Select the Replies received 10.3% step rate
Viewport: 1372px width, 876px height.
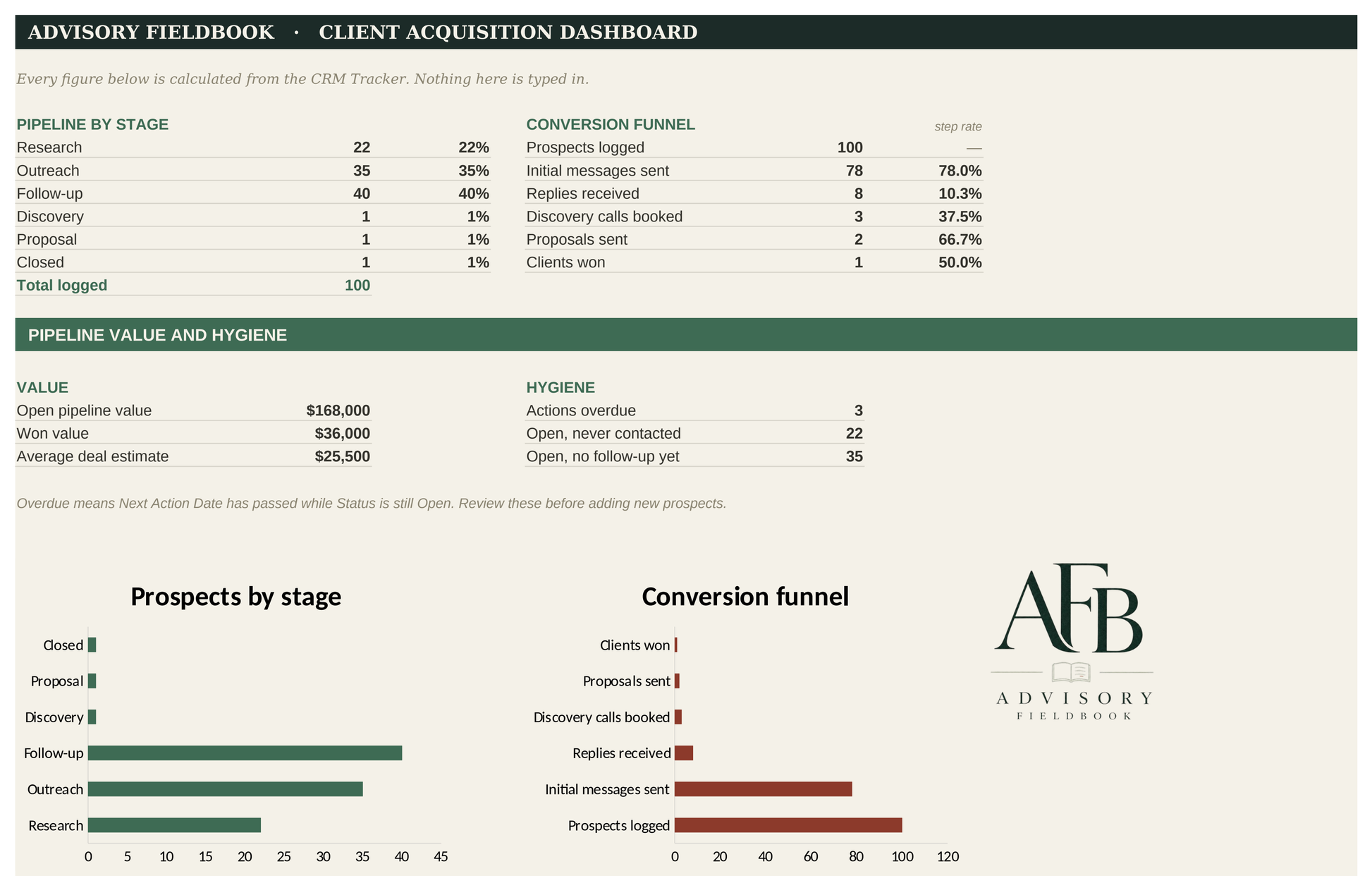(x=960, y=194)
